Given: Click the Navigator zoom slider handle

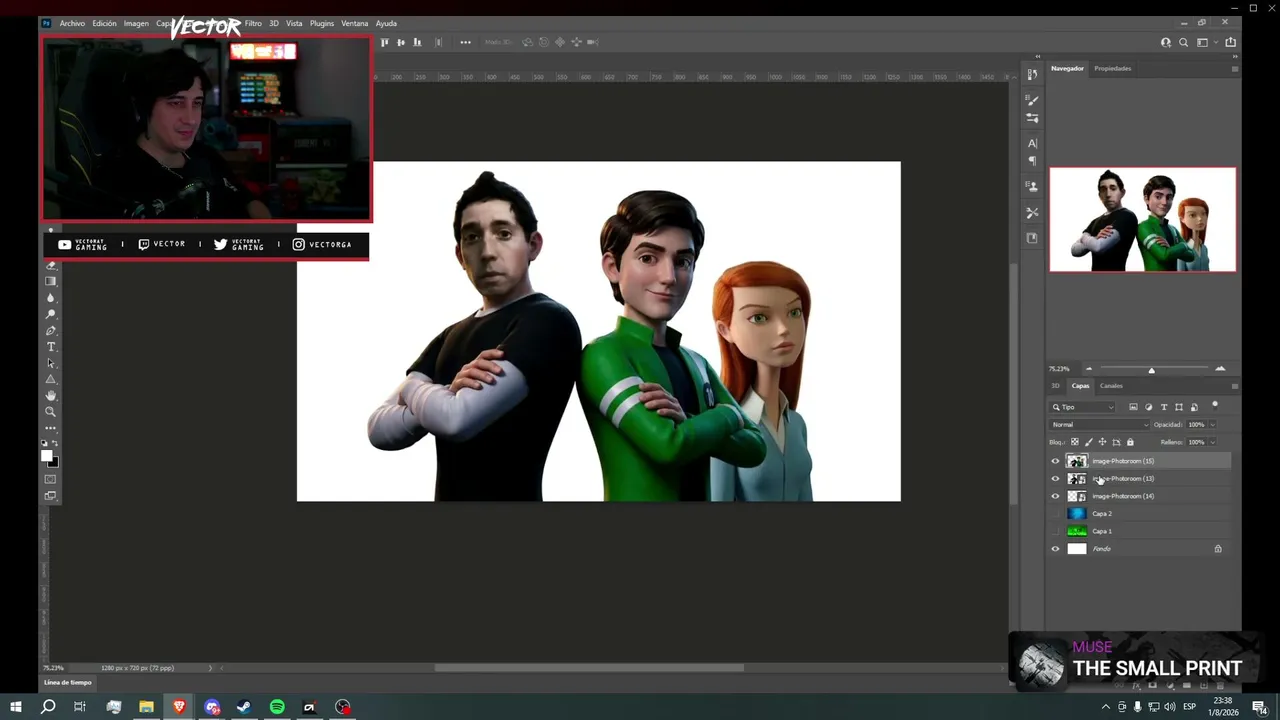Looking at the screenshot, I should (x=1151, y=370).
